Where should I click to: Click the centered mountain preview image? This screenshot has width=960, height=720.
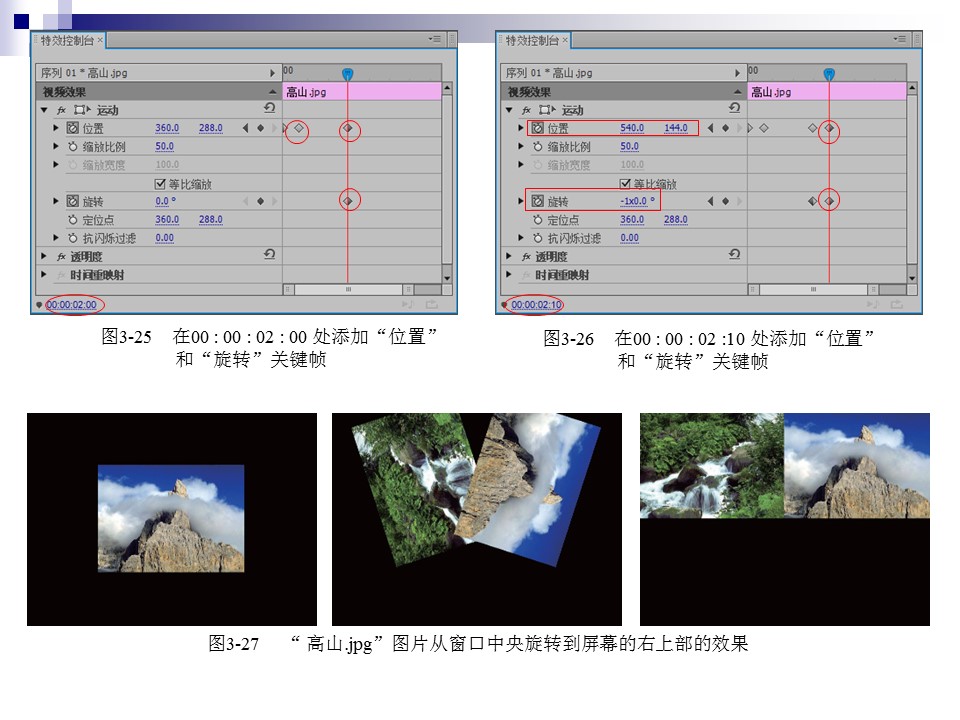(x=171, y=518)
